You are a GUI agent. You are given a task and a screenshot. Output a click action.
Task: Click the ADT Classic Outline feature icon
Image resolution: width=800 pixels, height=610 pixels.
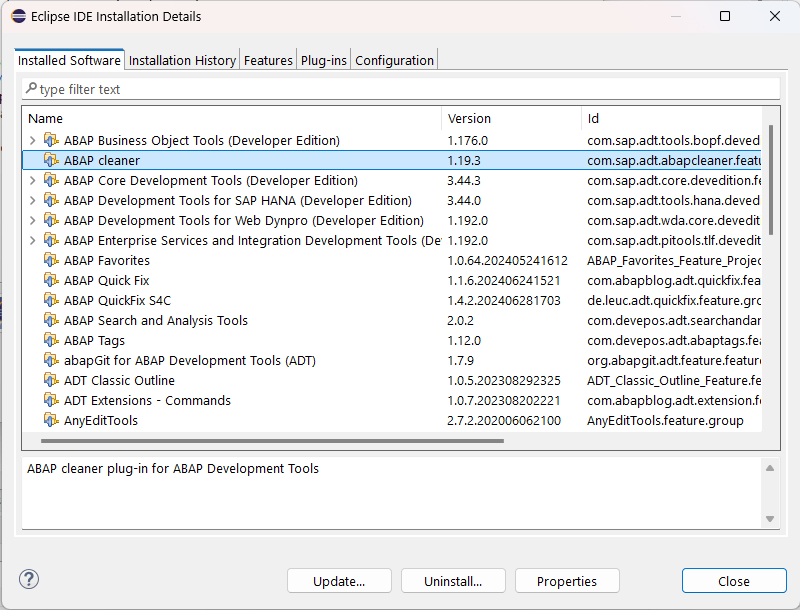(51, 380)
